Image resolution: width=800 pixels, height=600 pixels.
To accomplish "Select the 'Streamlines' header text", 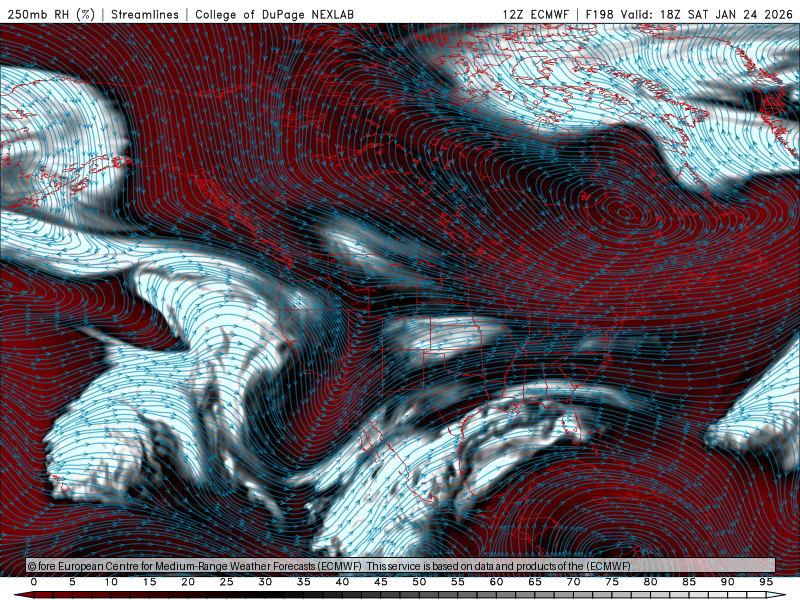I will 145,14.
